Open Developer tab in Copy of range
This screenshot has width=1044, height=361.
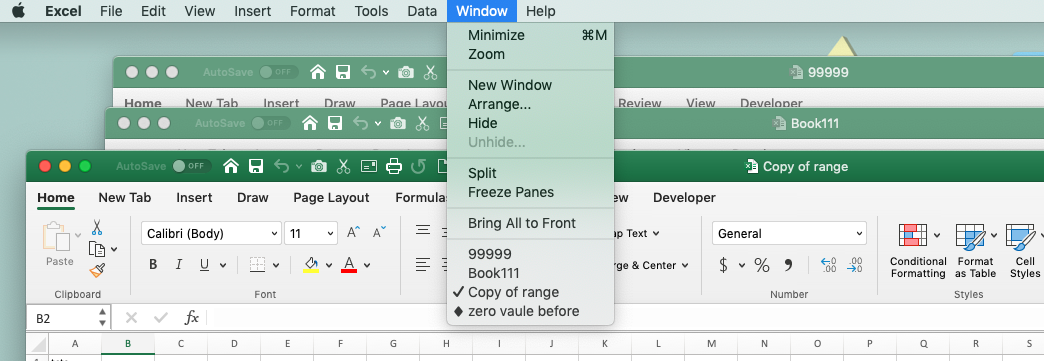coord(684,197)
